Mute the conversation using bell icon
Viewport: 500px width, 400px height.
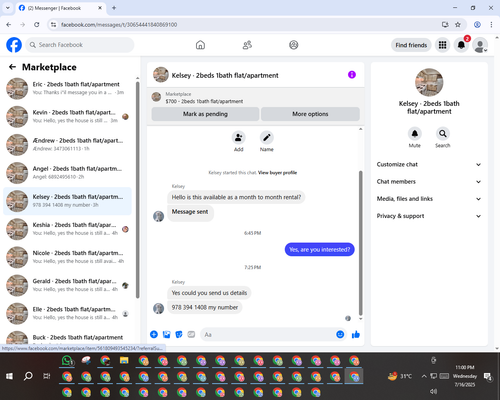click(x=415, y=134)
